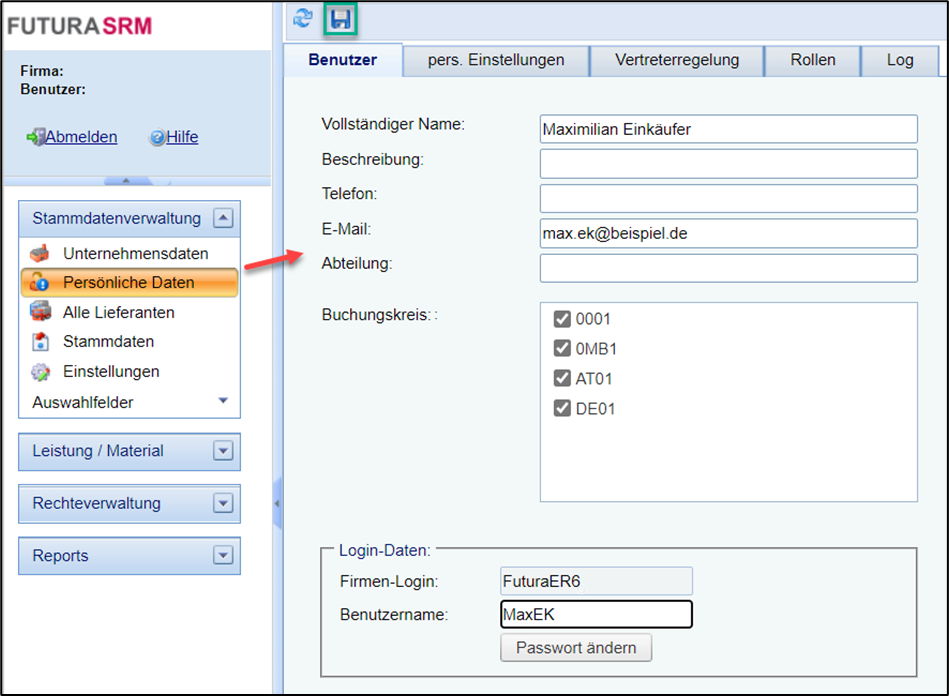Expand the Rechteverwaltung panel
The width and height of the screenshot is (949, 696).
(x=223, y=504)
